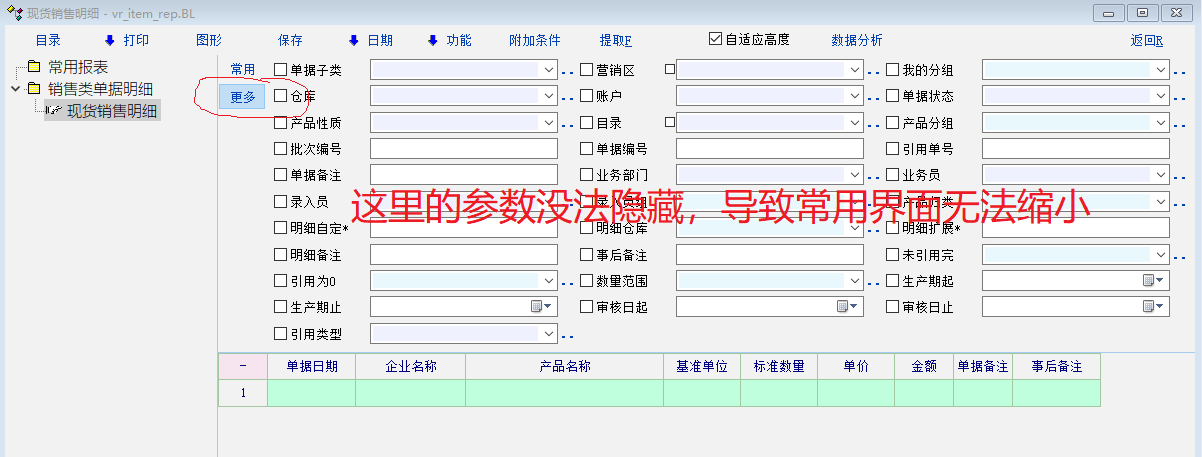Open the 功能 menu
This screenshot has height=457, width=1202.
(x=450, y=41)
